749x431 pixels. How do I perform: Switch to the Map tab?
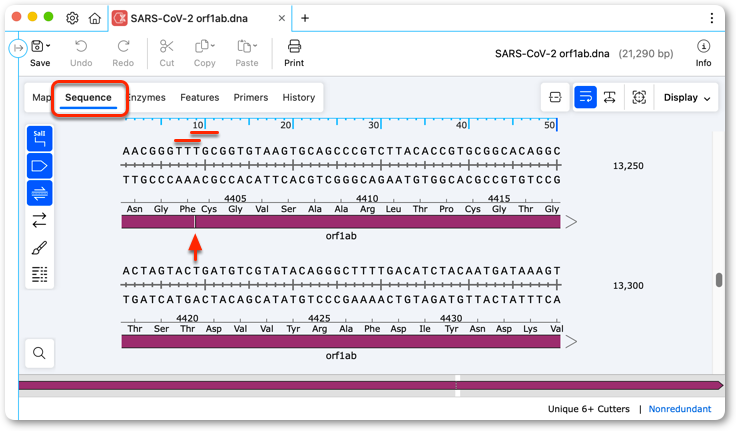41,97
